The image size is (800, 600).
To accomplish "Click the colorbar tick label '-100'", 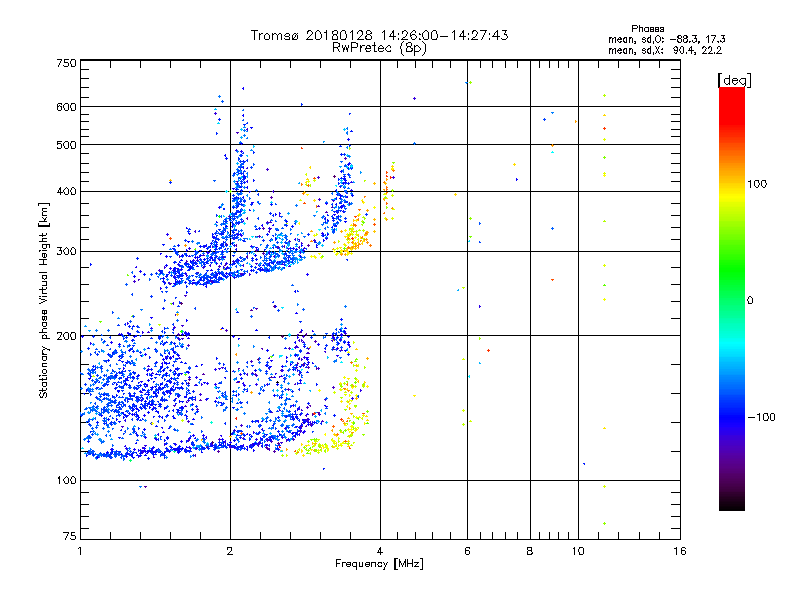I will [761, 417].
